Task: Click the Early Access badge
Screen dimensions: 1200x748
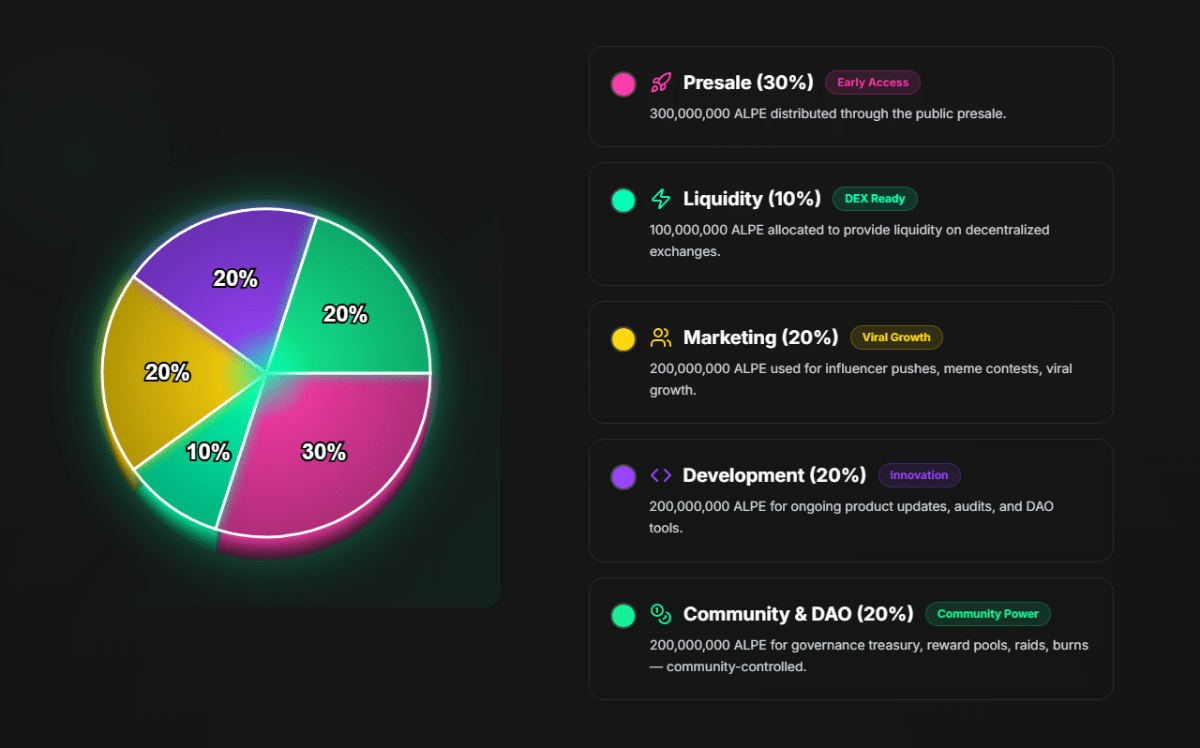Action: coord(872,82)
